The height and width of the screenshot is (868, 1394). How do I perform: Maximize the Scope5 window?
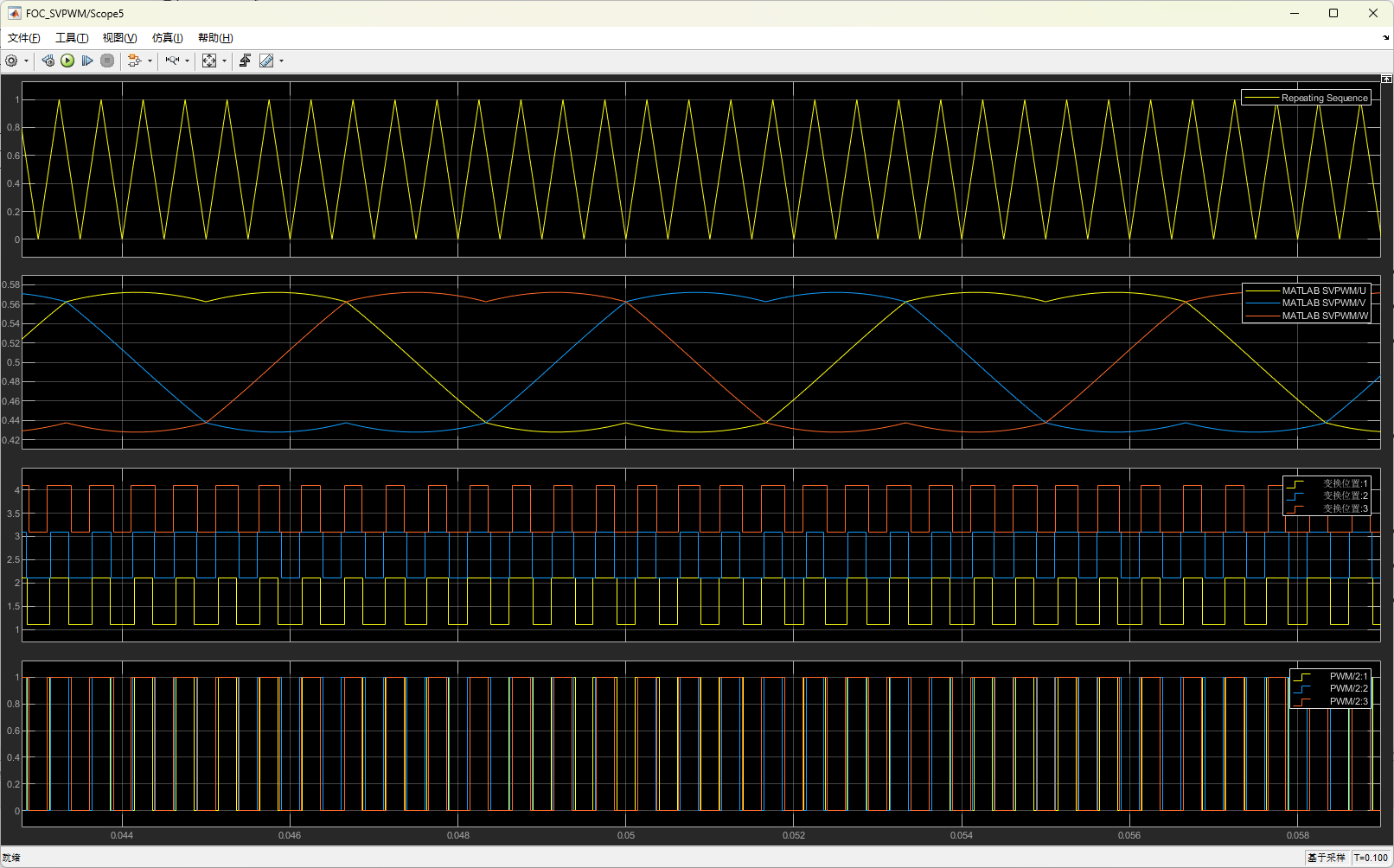pos(1333,13)
